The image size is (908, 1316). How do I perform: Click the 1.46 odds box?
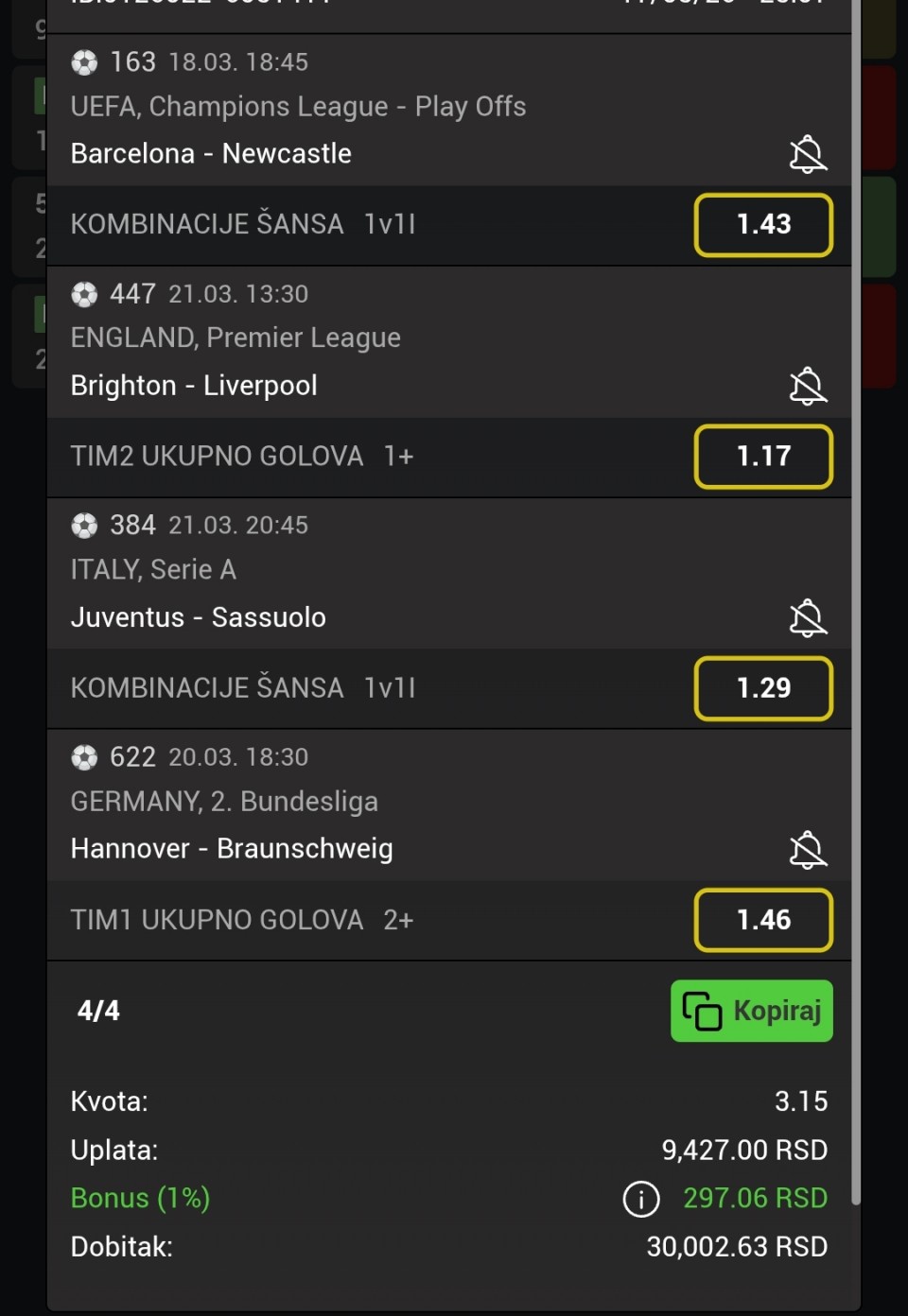(763, 920)
